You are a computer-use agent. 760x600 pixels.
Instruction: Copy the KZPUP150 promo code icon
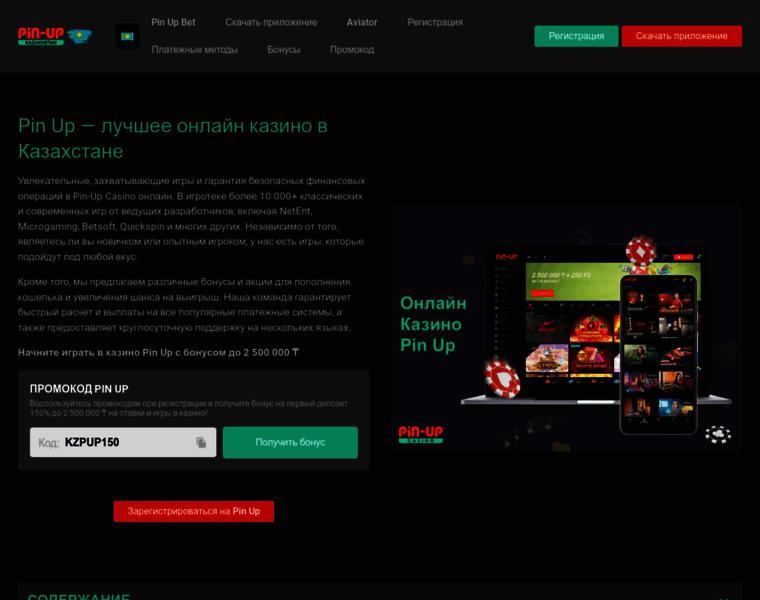point(201,442)
